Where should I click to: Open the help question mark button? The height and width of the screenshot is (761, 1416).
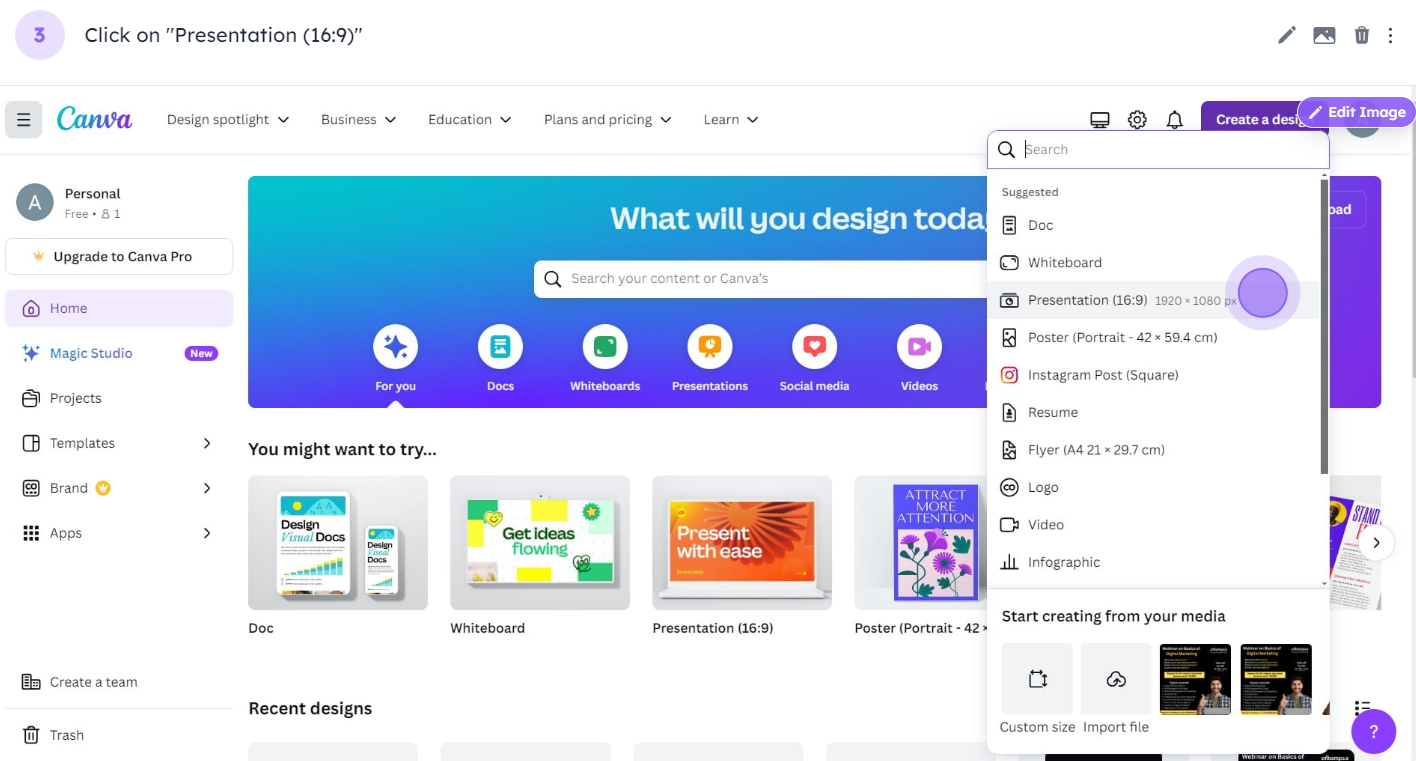1374,731
